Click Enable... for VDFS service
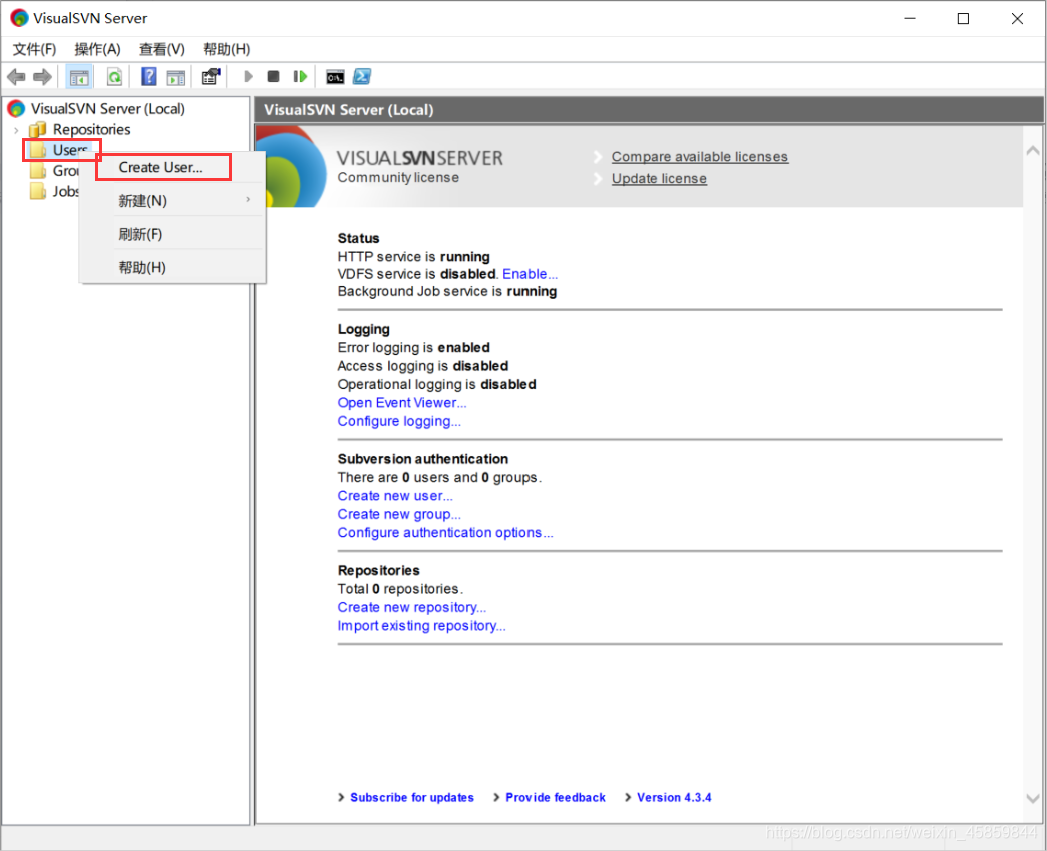The height and width of the screenshot is (851, 1047). click(x=530, y=273)
